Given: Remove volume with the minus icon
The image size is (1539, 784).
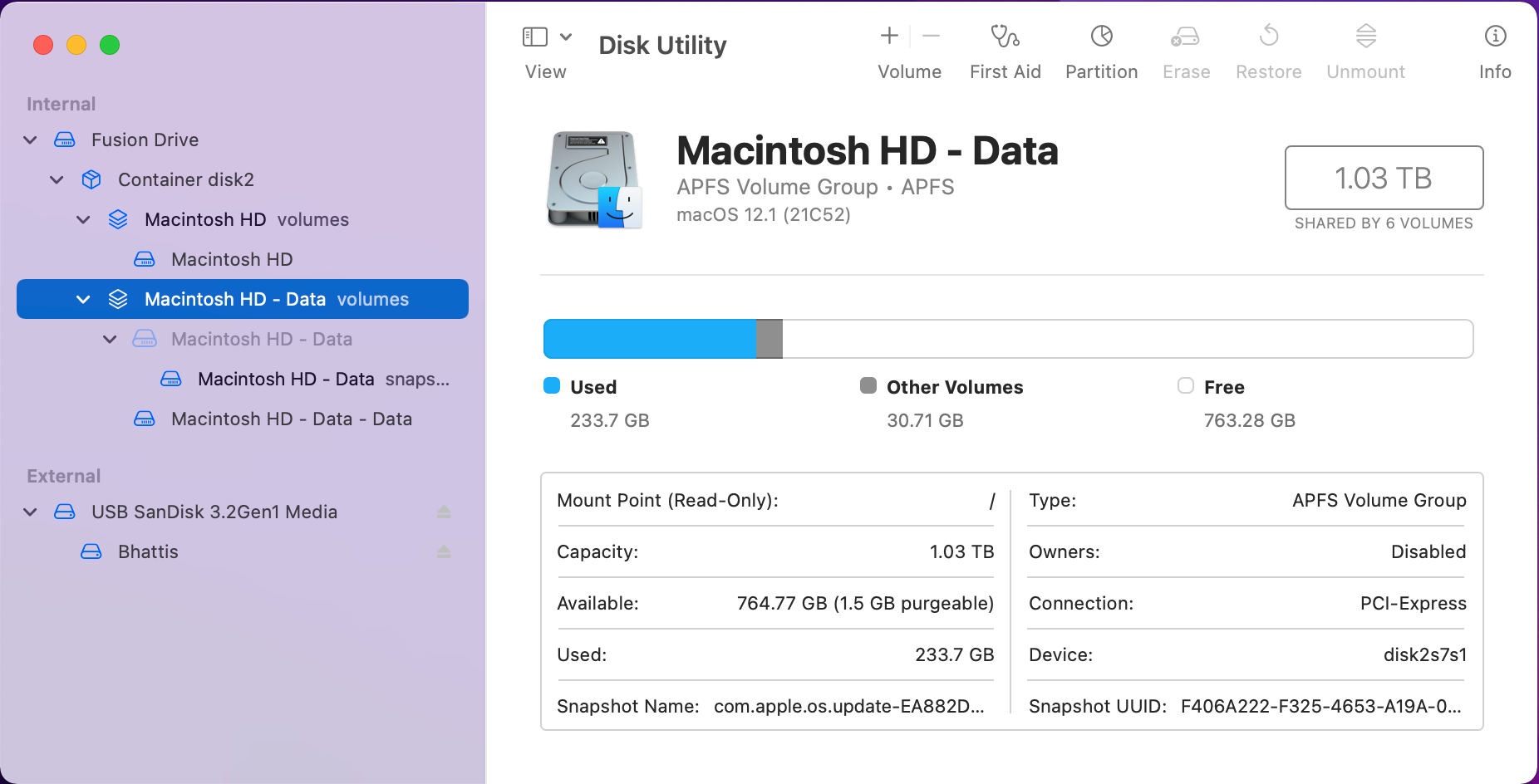Looking at the screenshot, I should click(x=931, y=36).
